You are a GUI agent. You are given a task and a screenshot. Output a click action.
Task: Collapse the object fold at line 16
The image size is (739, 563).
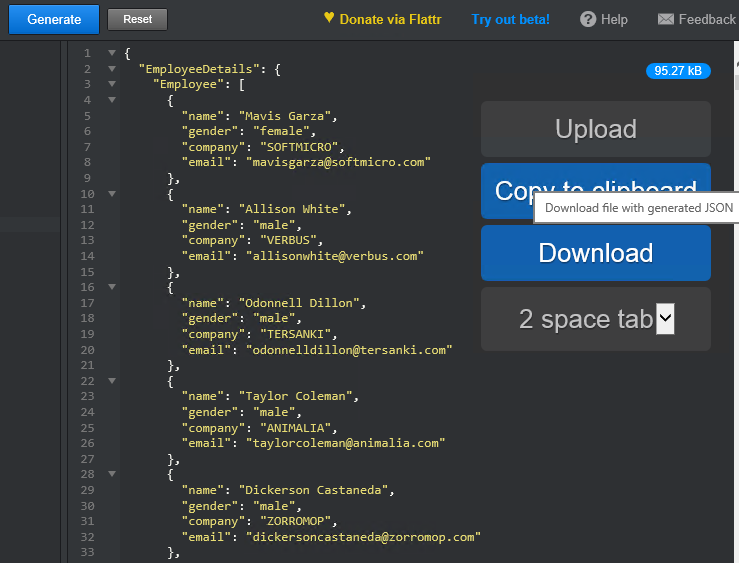coord(112,287)
